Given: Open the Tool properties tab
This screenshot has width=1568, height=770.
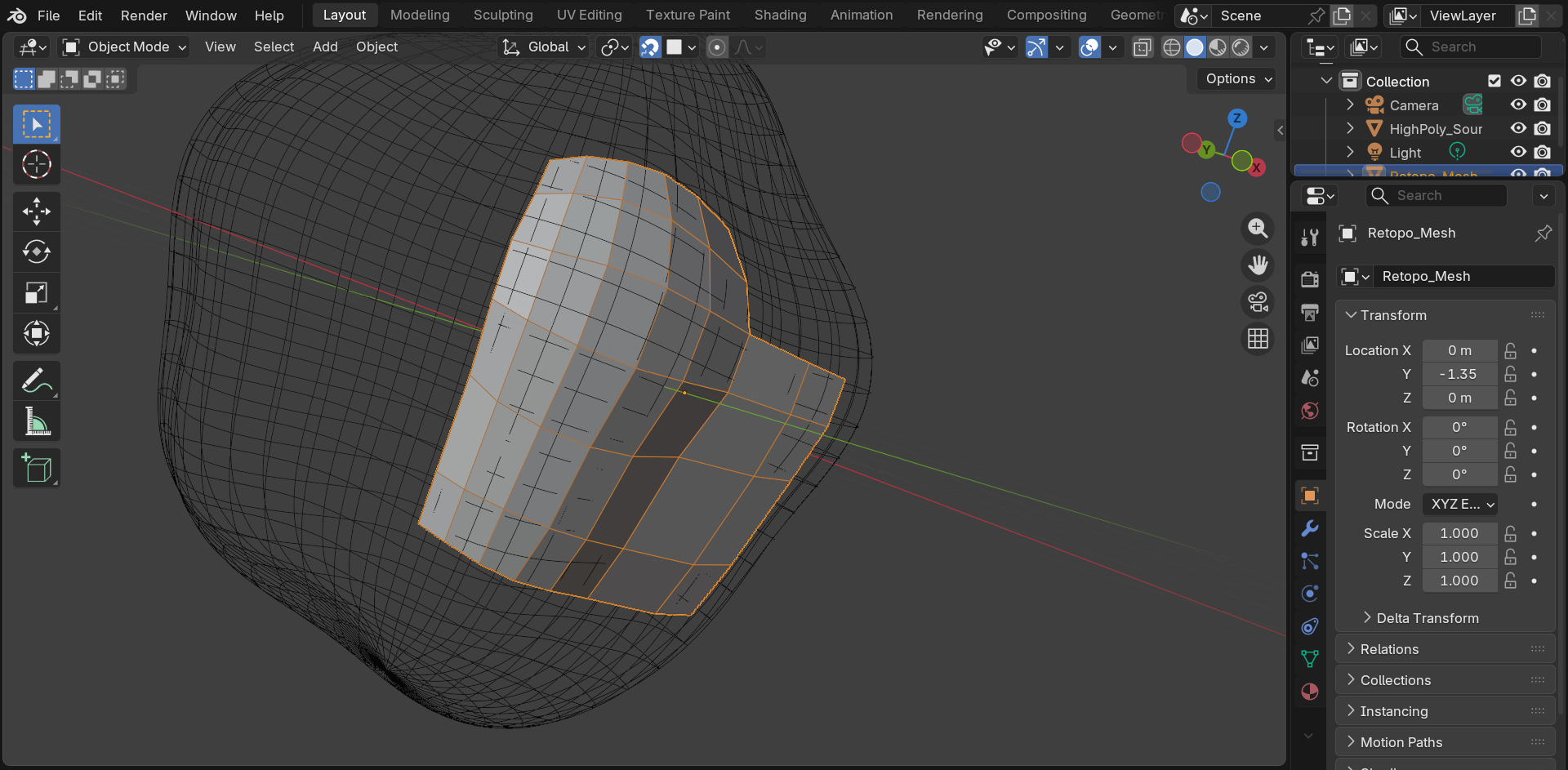Looking at the screenshot, I should [1310, 238].
